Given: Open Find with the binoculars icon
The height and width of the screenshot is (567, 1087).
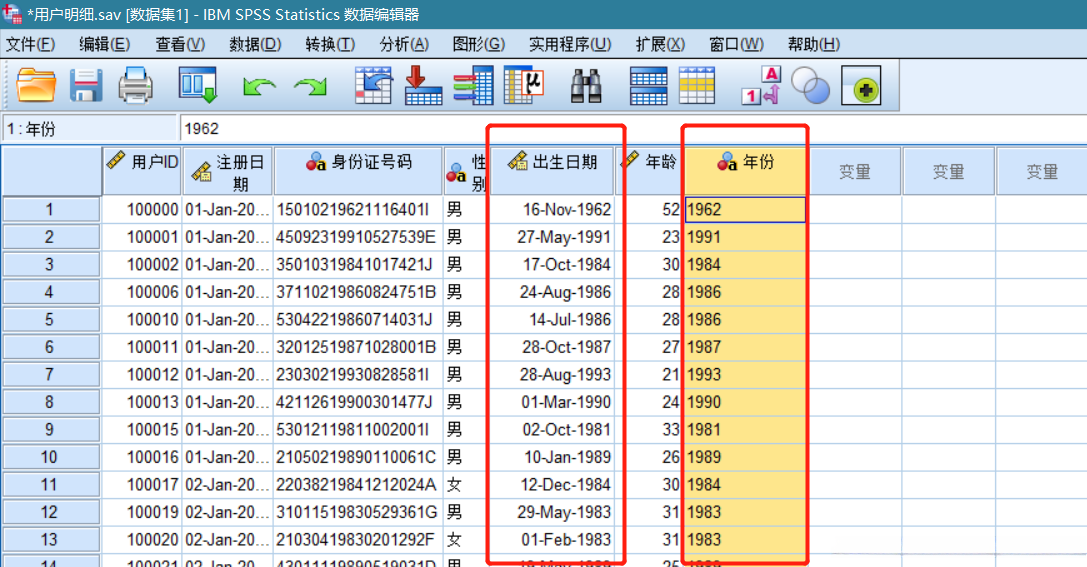Looking at the screenshot, I should pyautogui.click(x=586, y=85).
